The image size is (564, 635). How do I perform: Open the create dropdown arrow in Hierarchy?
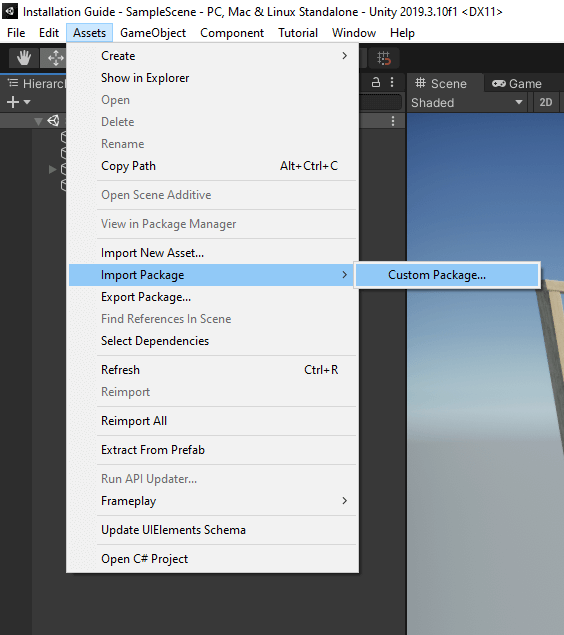(27, 102)
